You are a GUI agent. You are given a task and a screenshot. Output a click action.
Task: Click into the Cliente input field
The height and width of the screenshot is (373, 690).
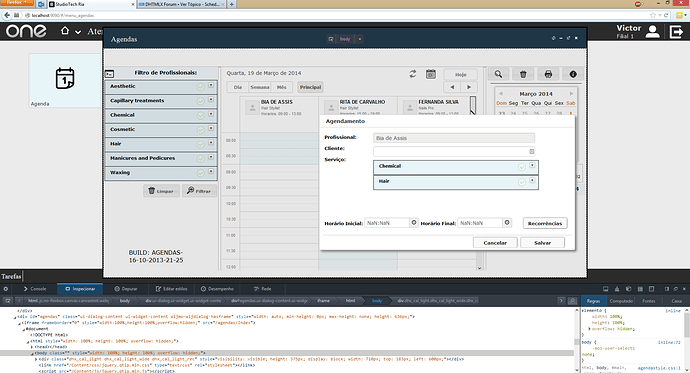click(451, 151)
